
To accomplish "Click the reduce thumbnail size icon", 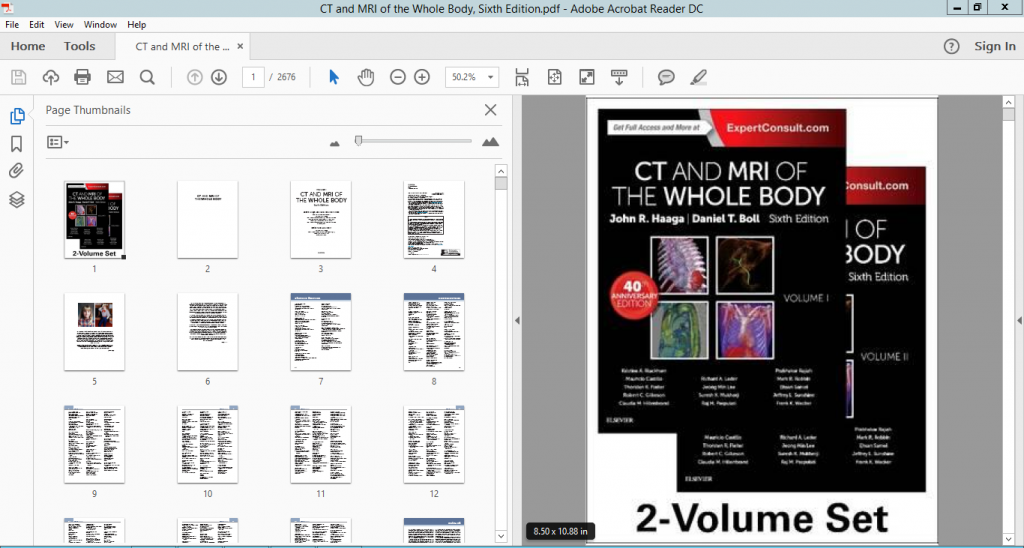I will coord(335,143).
